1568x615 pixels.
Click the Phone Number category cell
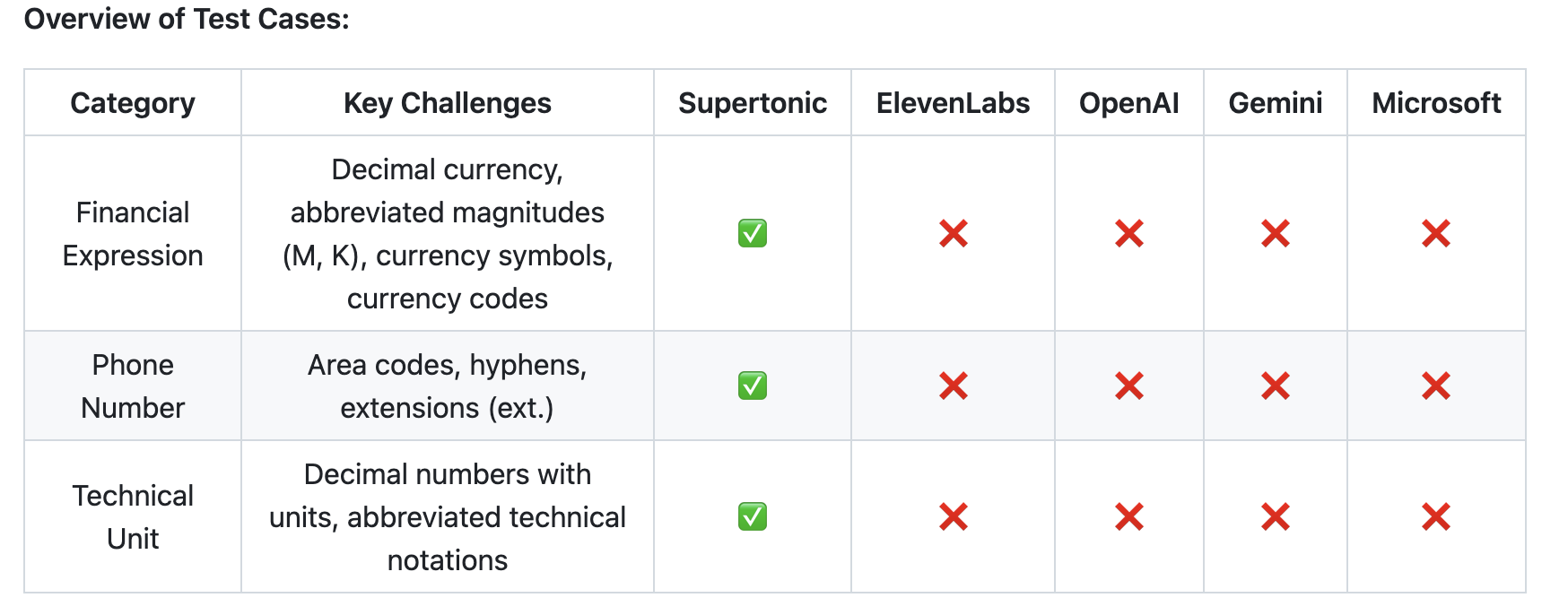(x=133, y=386)
